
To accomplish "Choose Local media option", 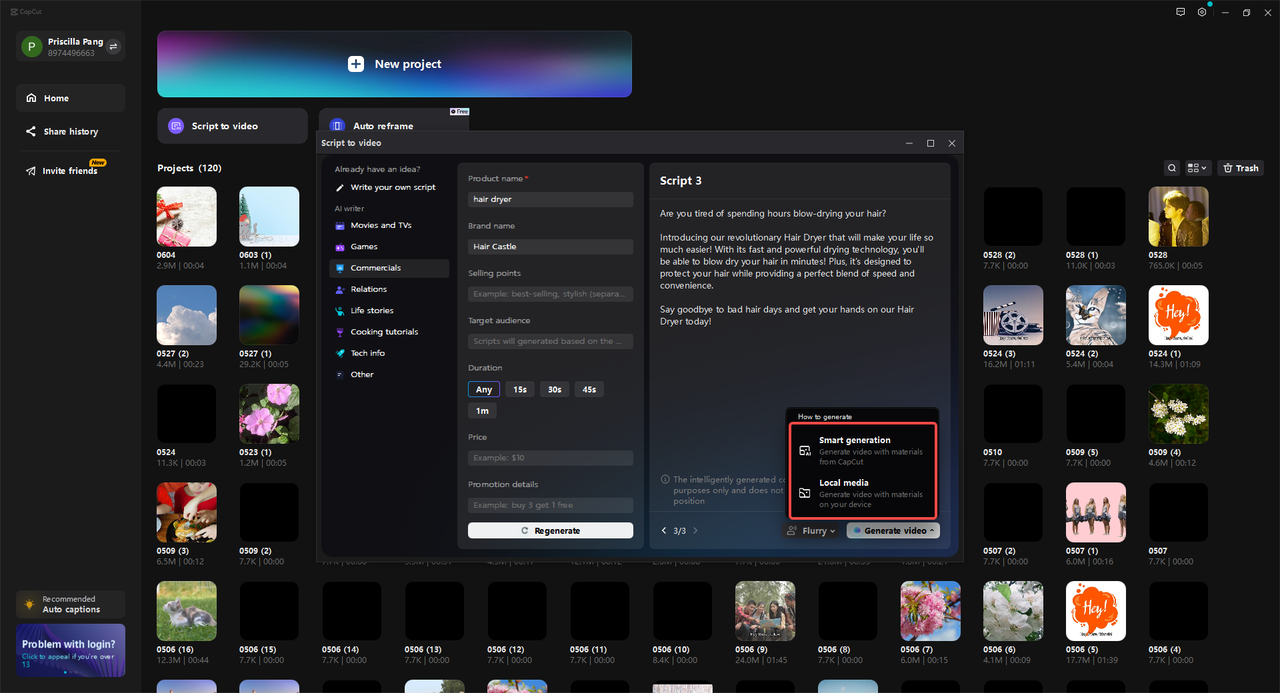I will [862, 493].
